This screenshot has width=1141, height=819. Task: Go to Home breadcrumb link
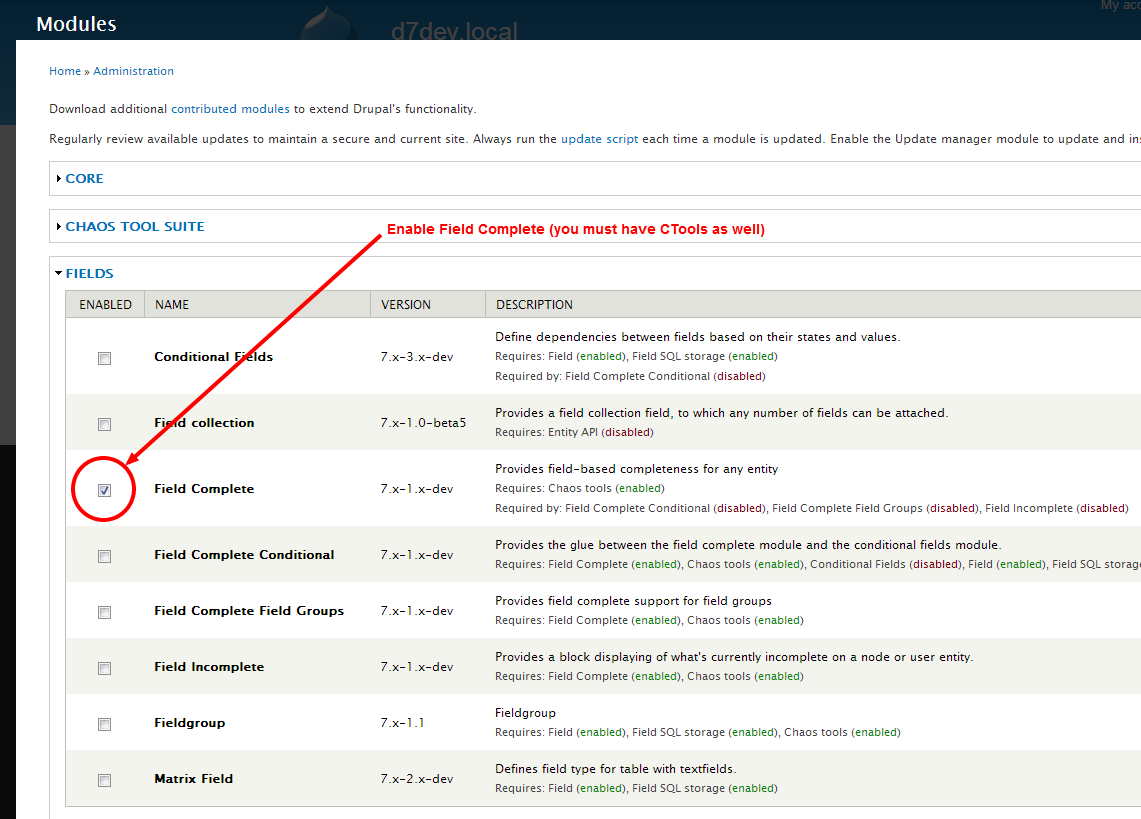(x=65, y=72)
